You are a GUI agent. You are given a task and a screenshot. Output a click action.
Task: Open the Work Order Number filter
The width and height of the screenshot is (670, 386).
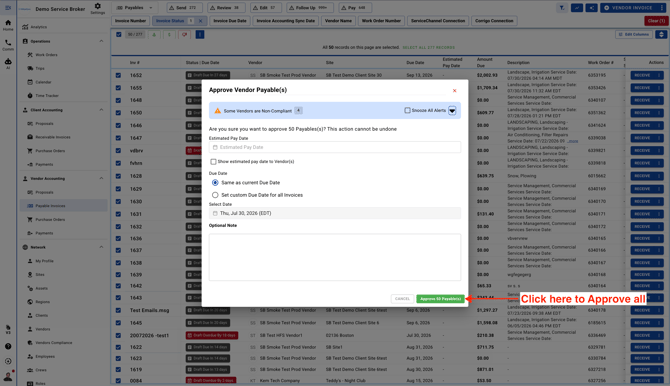(381, 21)
